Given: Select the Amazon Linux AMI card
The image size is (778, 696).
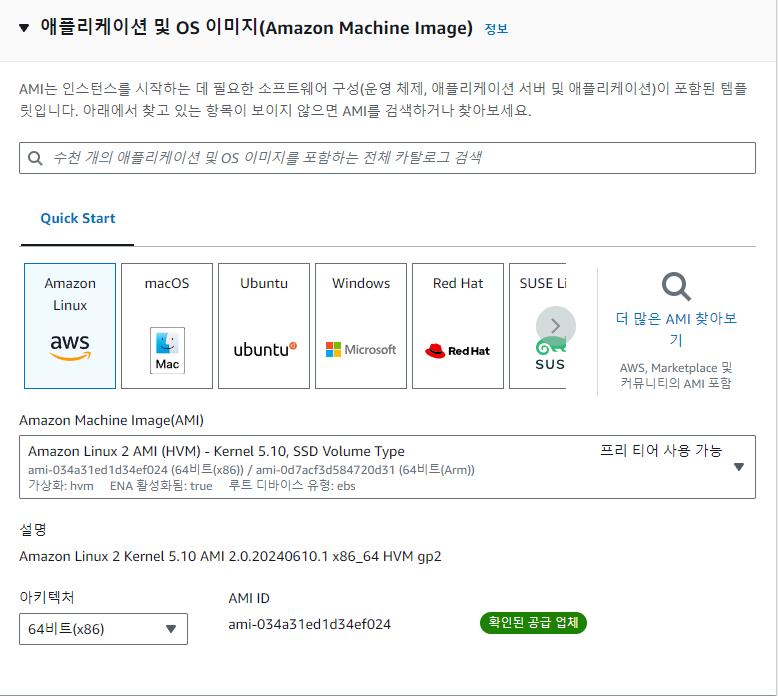Looking at the screenshot, I should click(70, 326).
